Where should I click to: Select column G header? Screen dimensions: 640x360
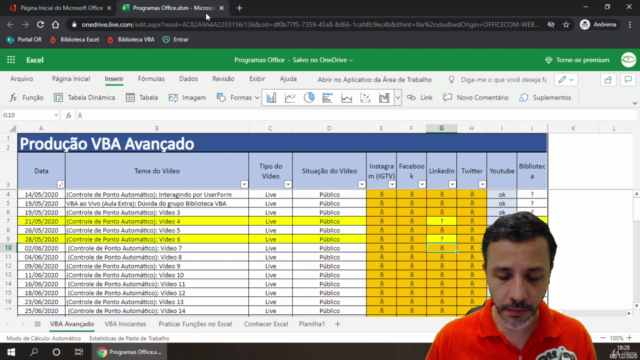coord(442,128)
